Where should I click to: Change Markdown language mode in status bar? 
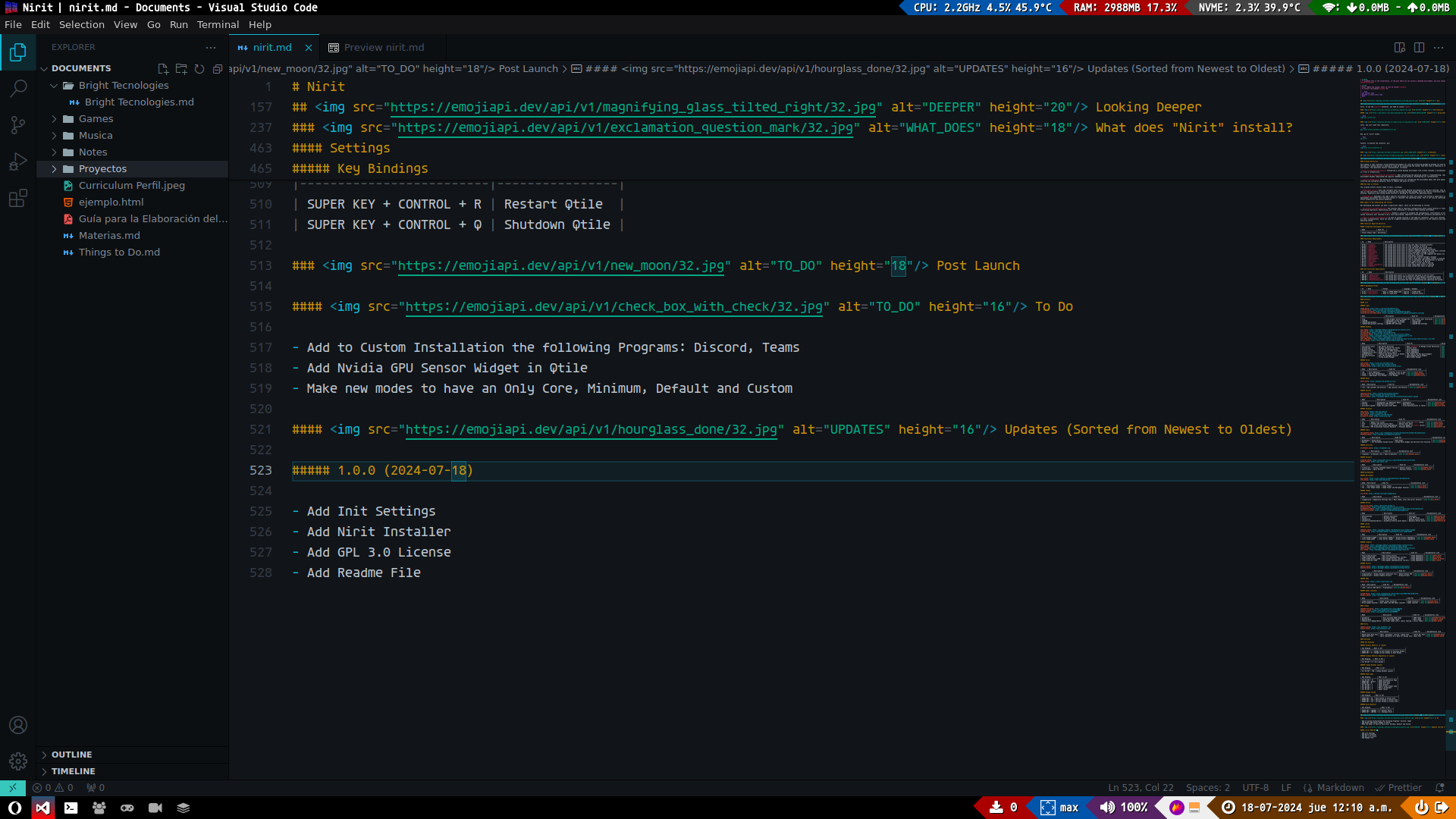point(1339,788)
